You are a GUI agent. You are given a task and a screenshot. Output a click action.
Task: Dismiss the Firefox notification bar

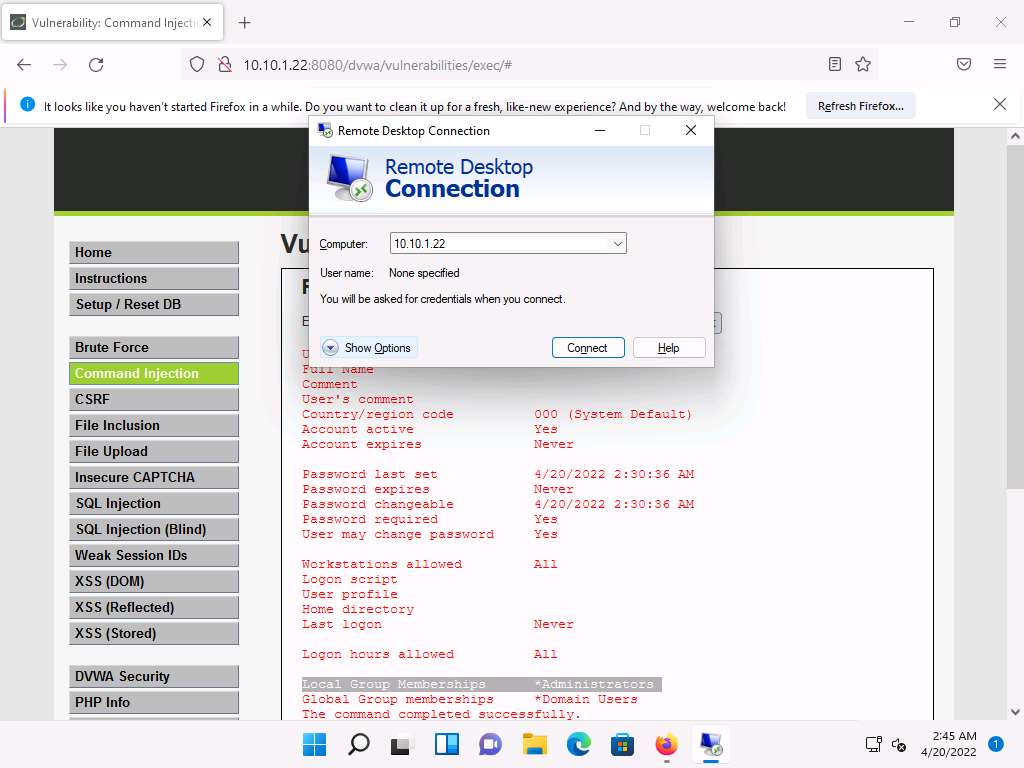999,104
